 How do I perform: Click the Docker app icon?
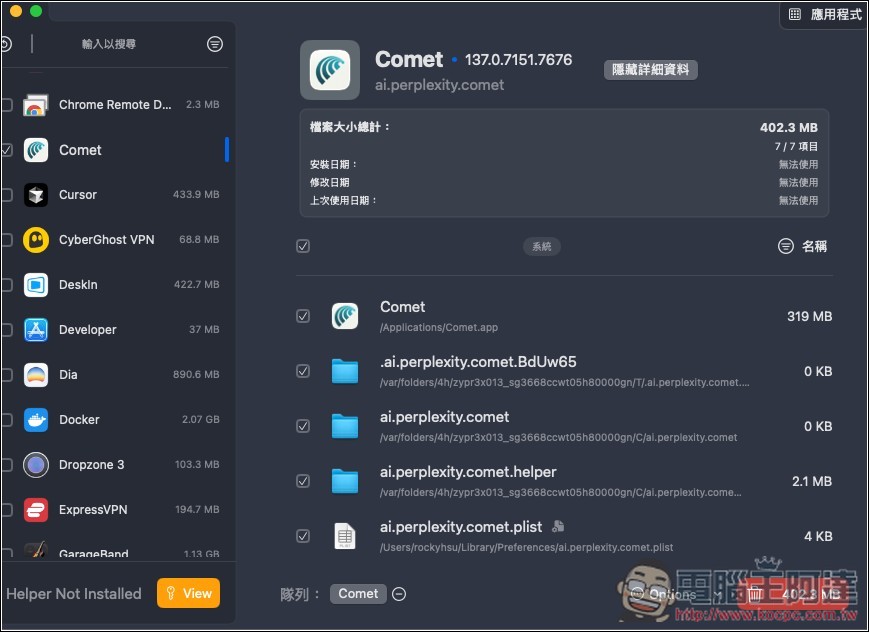coord(35,420)
